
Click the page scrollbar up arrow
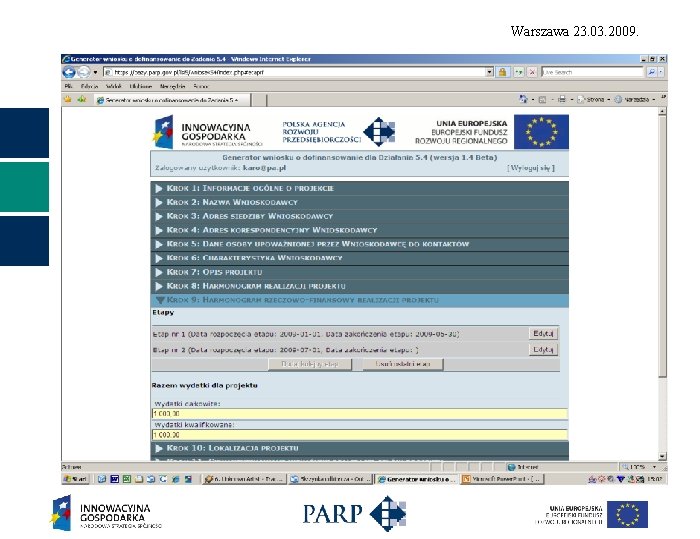click(662, 111)
